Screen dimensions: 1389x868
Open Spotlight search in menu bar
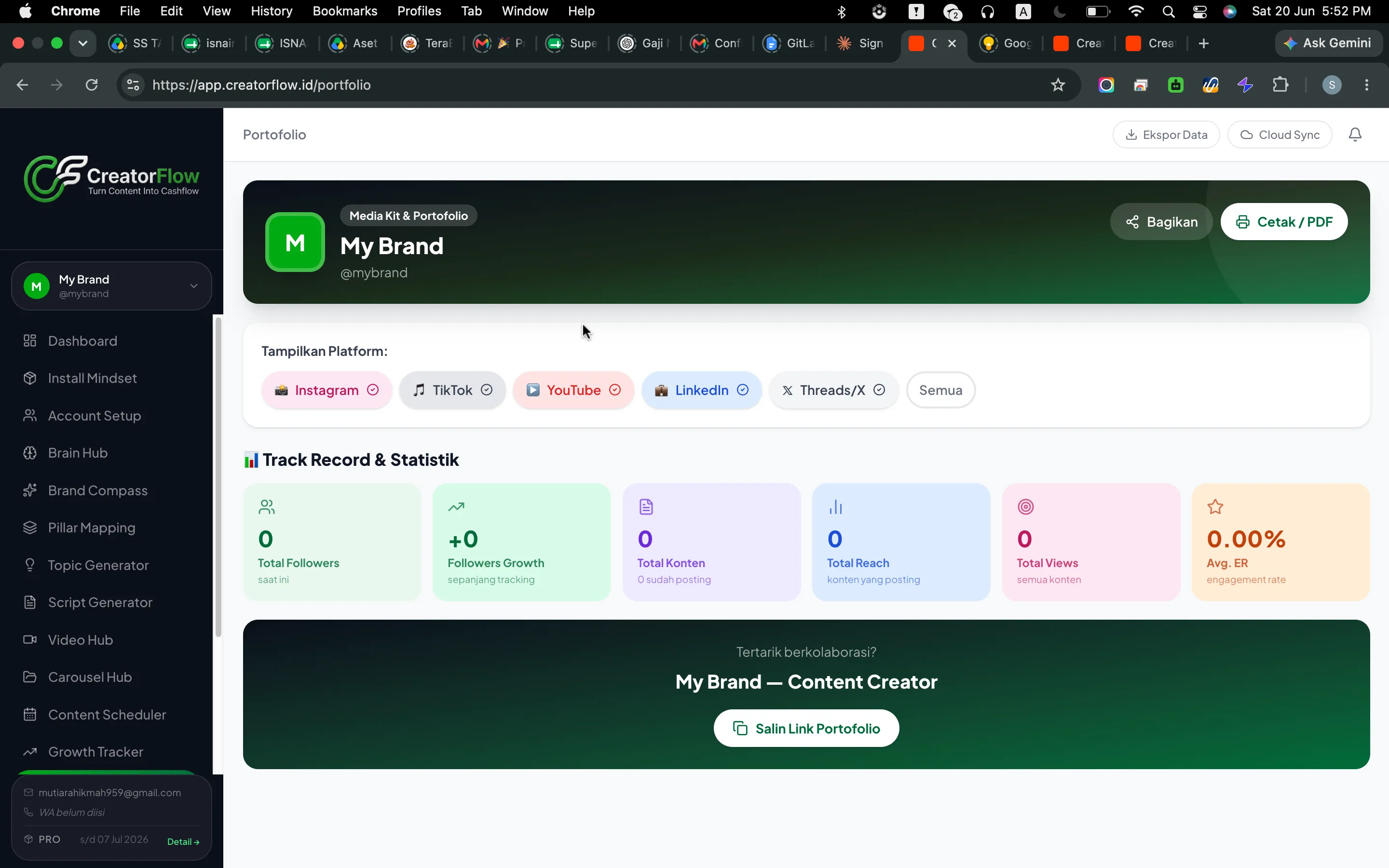(1168, 12)
